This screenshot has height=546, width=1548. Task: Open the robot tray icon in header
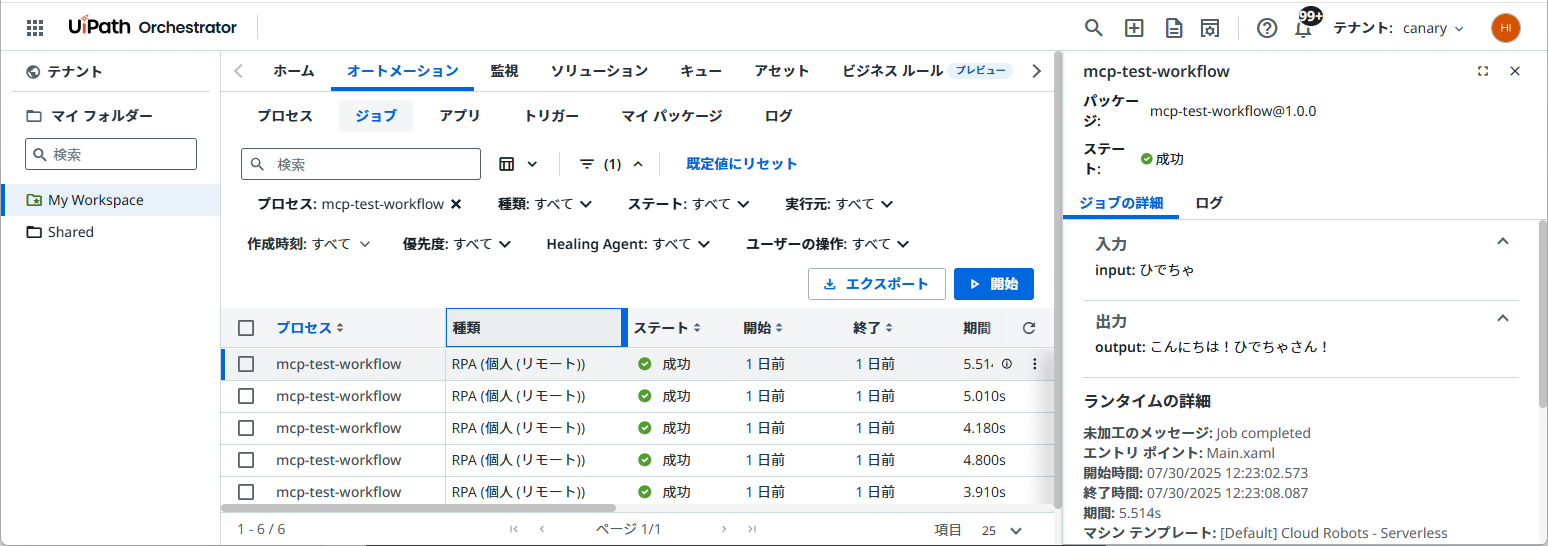(x=1210, y=28)
